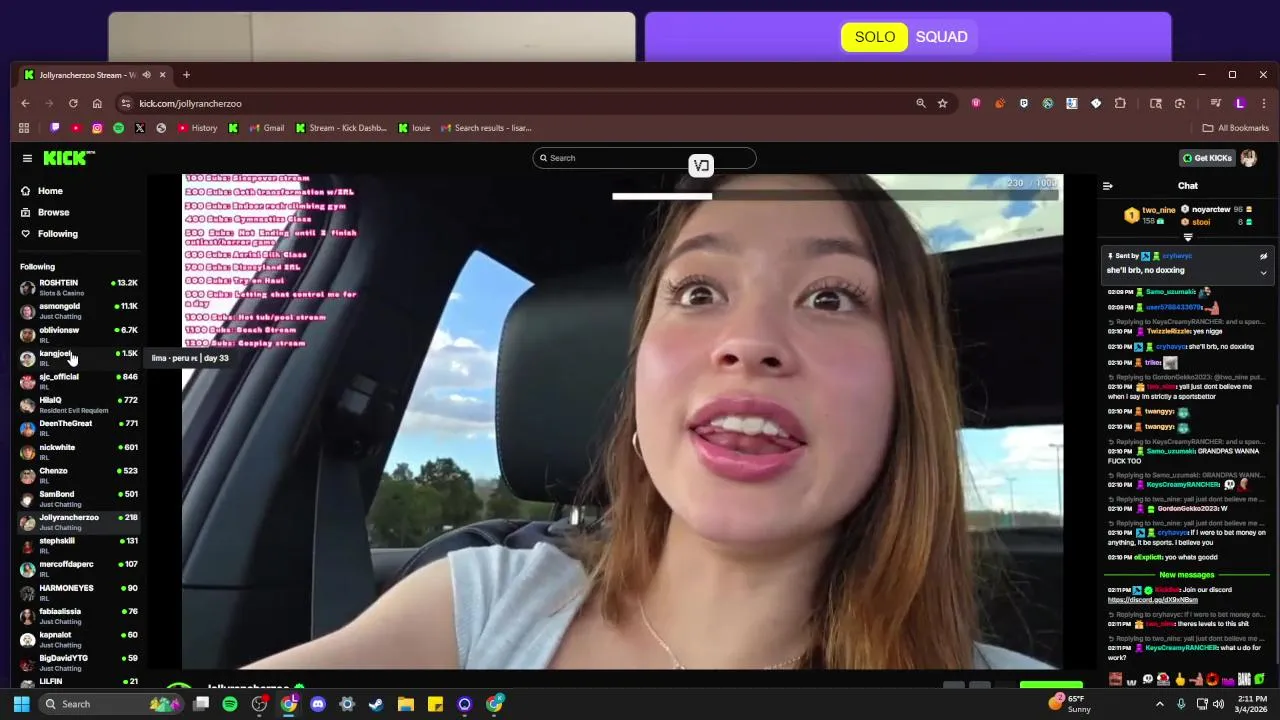Collapse the chat panel with arrow icon

click(x=1107, y=186)
